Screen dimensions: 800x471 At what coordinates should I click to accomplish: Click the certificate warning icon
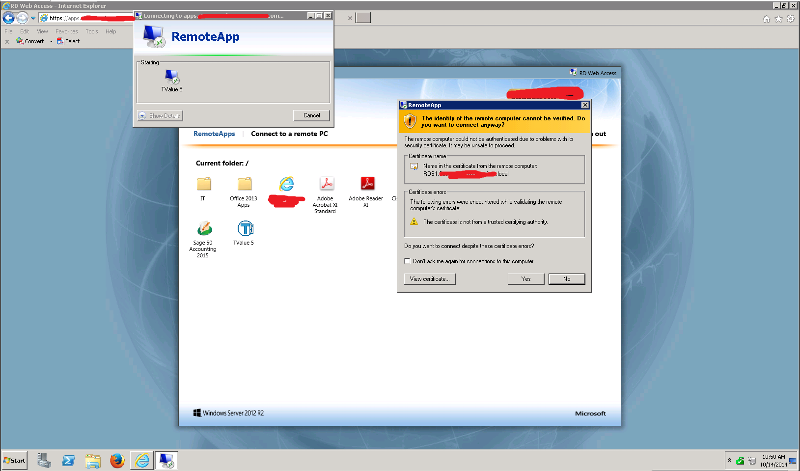414,221
